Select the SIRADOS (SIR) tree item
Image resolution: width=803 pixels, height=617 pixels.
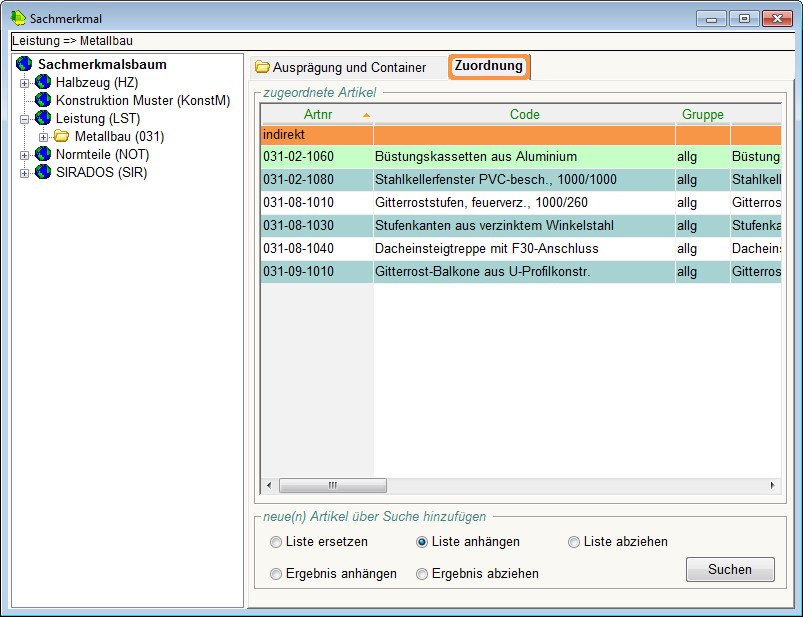101,172
